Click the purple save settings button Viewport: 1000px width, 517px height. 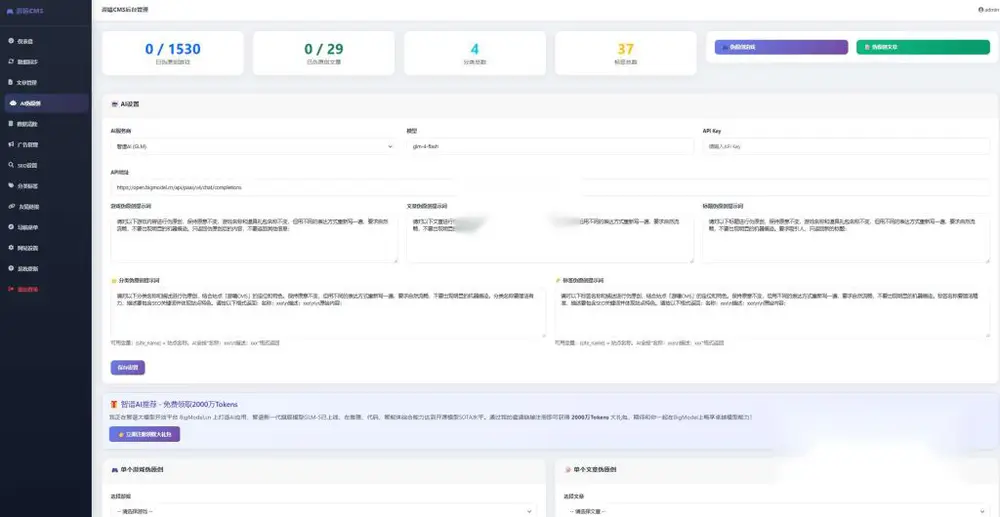click(x=128, y=367)
